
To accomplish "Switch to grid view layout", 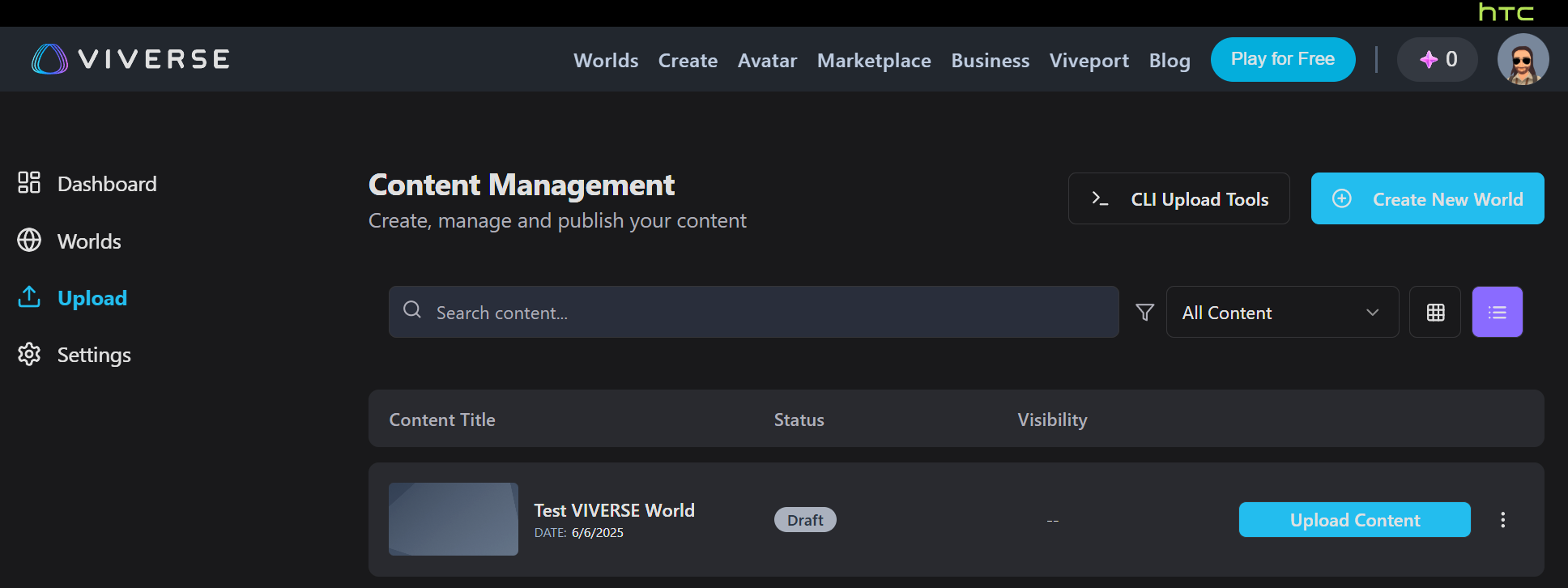I will (x=1435, y=312).
